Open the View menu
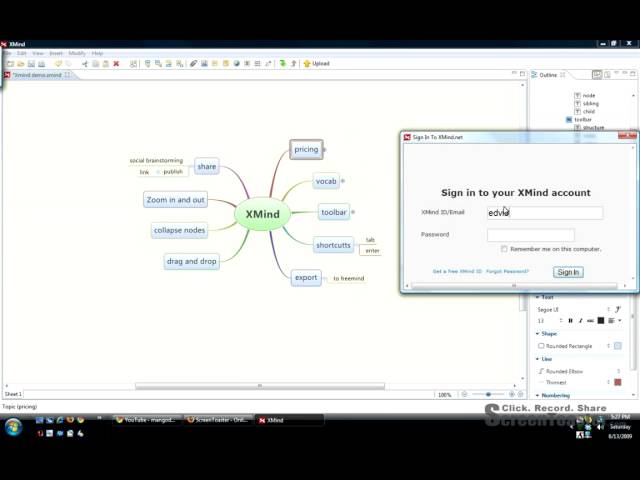The image size is (640, 480). coord(38,53)
